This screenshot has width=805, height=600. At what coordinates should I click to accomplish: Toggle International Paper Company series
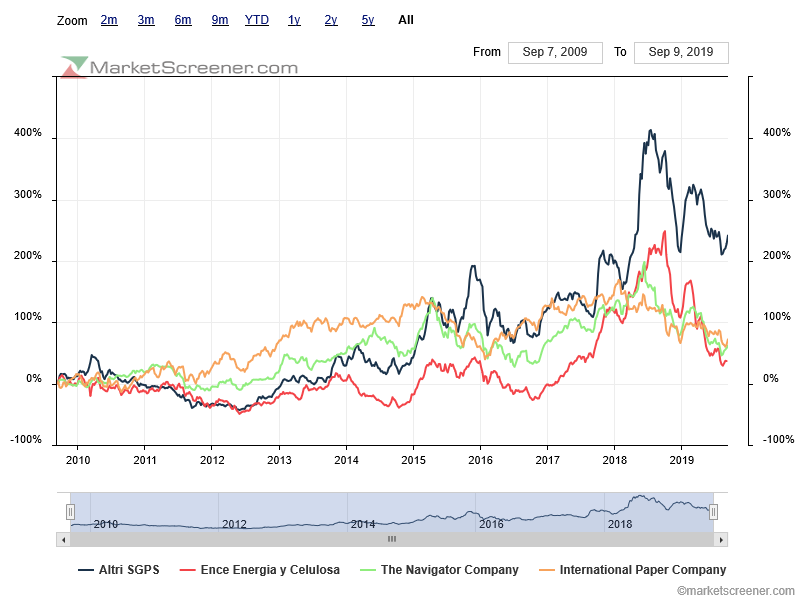632,570
